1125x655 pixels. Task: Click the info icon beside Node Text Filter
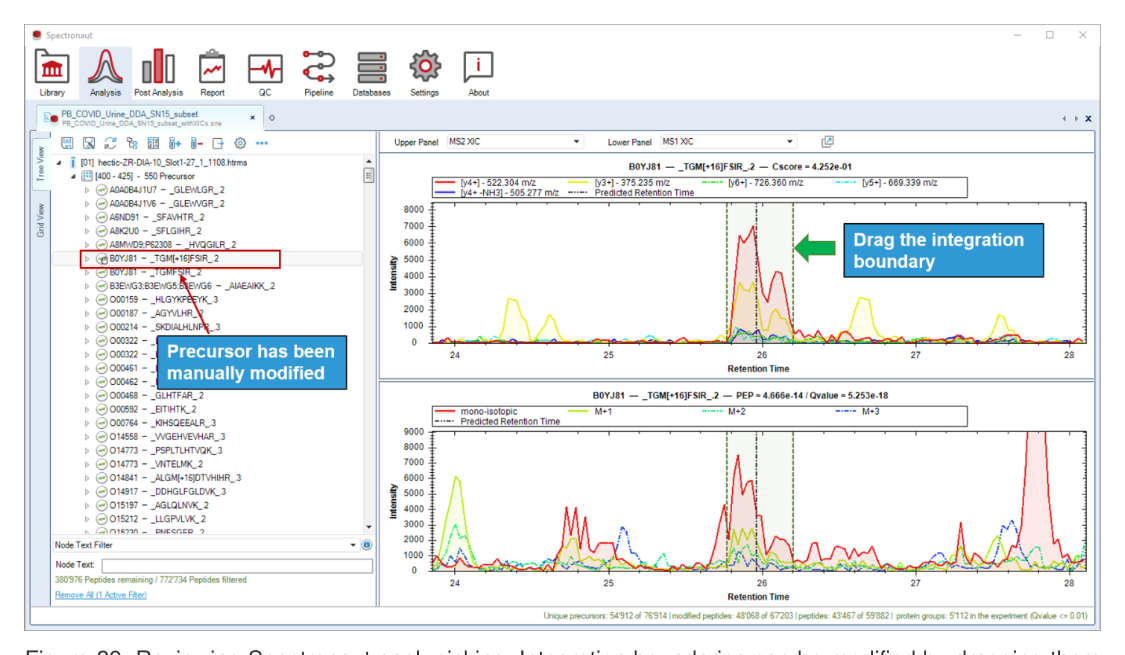[x=367, y=545]
